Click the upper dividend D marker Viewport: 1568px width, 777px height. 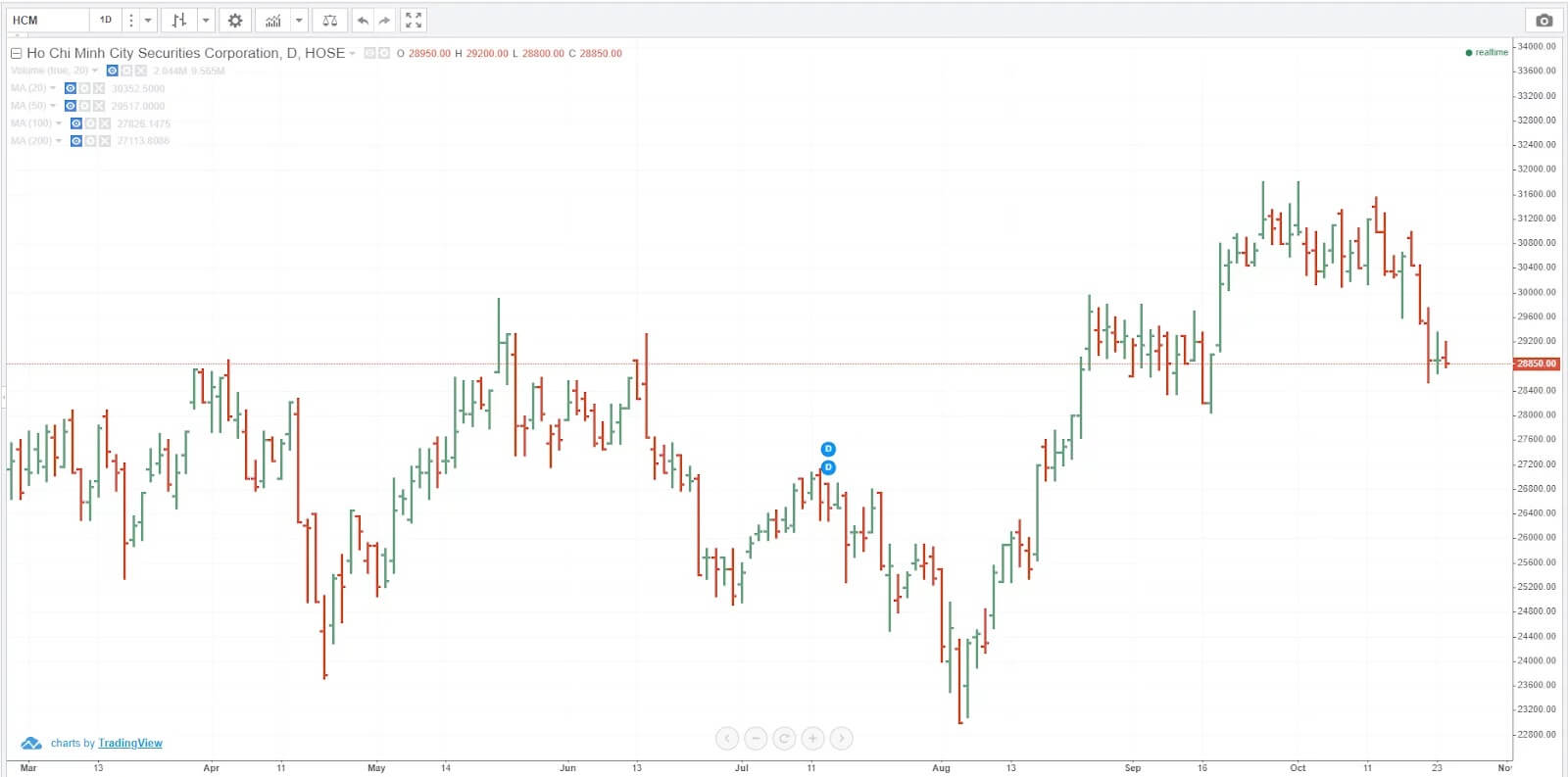coord(828,449)
